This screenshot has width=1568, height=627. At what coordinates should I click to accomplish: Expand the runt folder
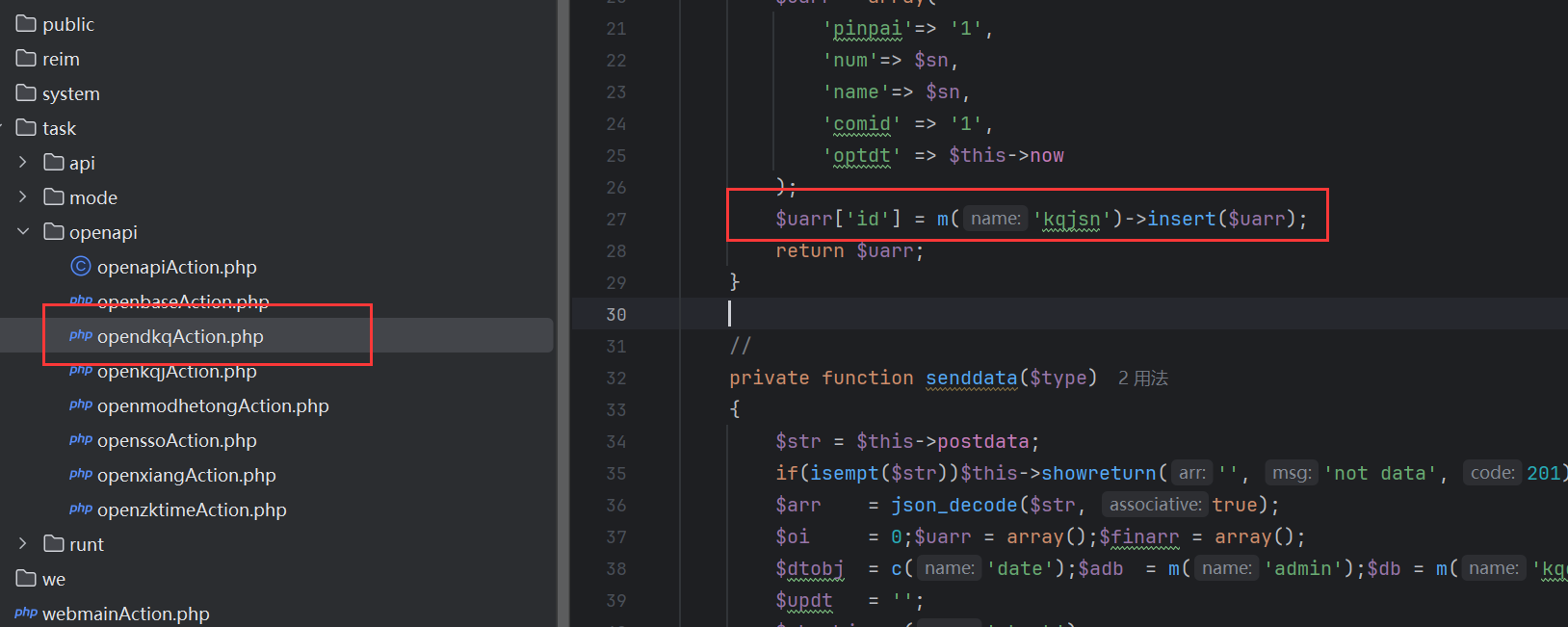click(x=23, y=544)
